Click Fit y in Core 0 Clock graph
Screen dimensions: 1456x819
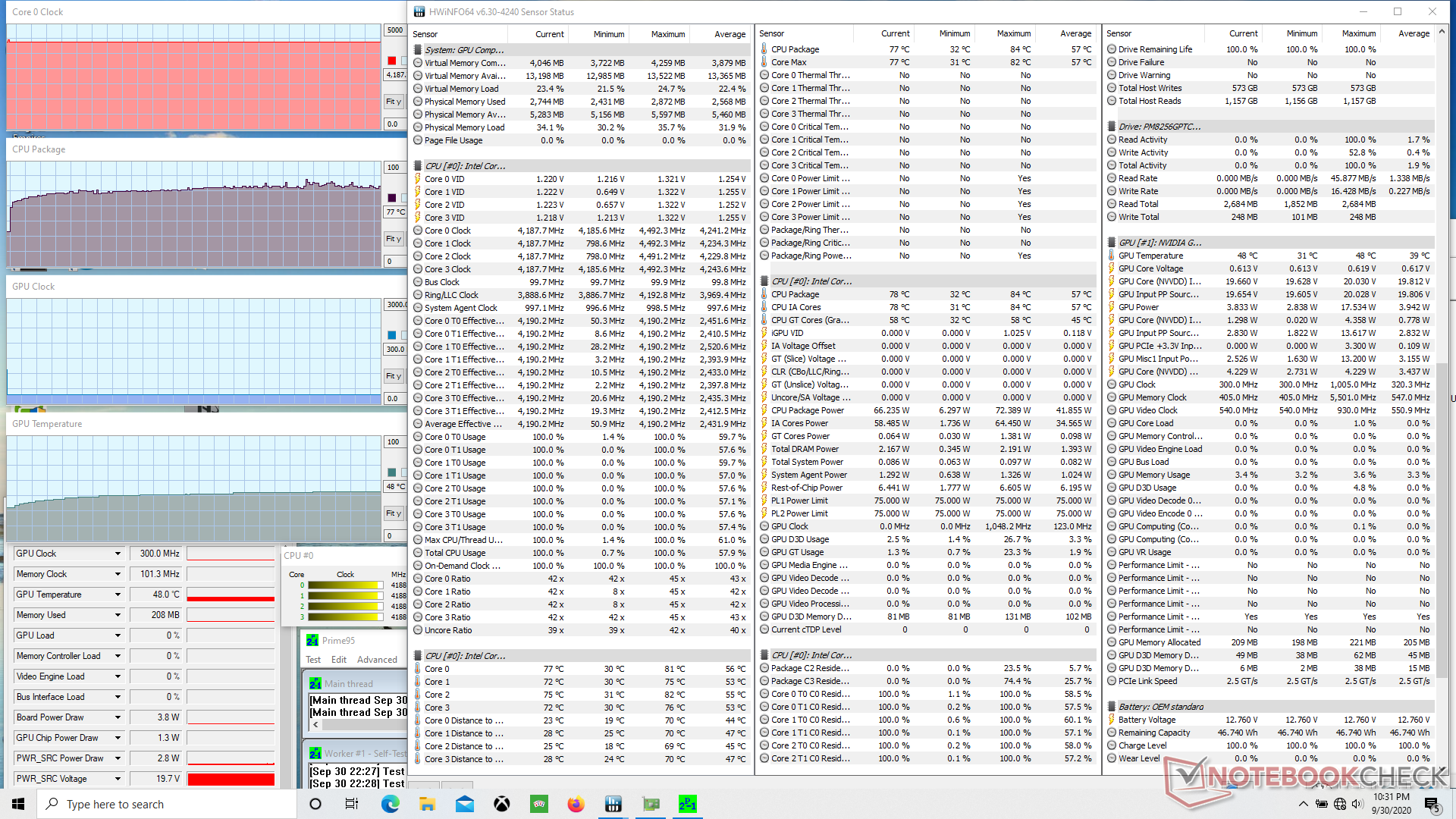pyautogui.click(x=394, y=102)
